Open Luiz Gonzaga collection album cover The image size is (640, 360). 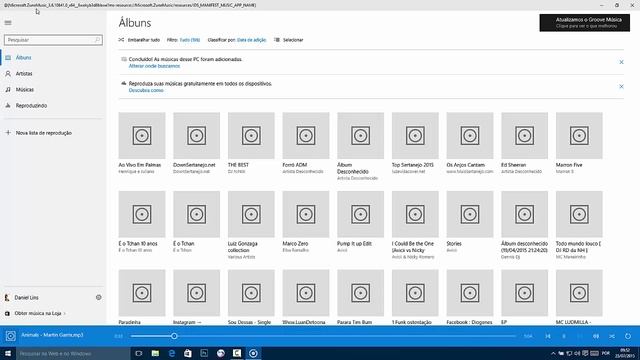[251, 214]
